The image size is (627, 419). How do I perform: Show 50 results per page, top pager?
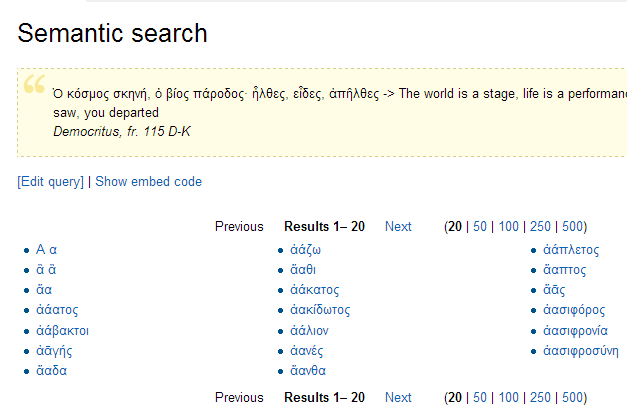480,227
